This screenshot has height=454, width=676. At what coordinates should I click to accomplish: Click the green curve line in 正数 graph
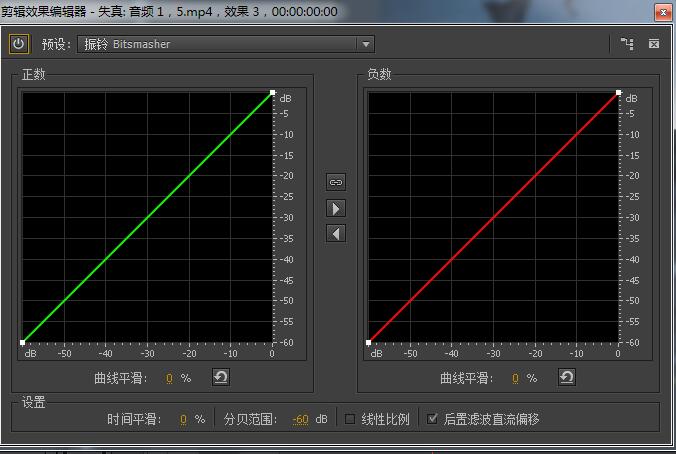[x=147, y=217]
